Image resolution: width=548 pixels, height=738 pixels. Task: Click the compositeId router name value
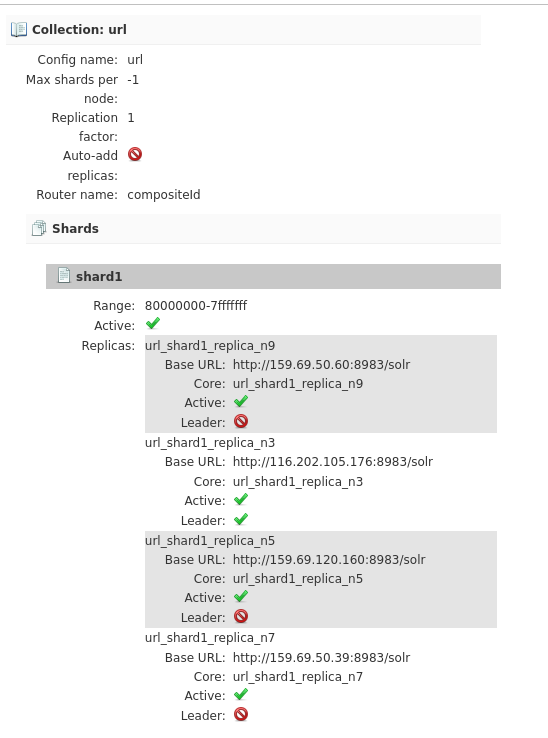164,195
